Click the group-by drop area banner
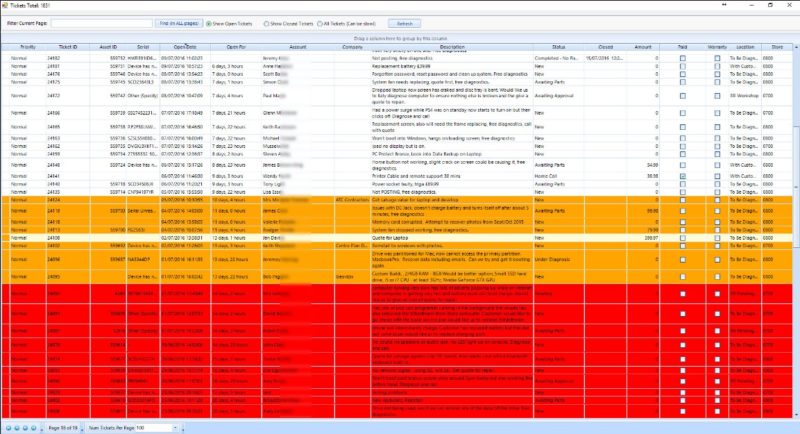The width and height of the screenshot is (800, 434). click(400, 38)
